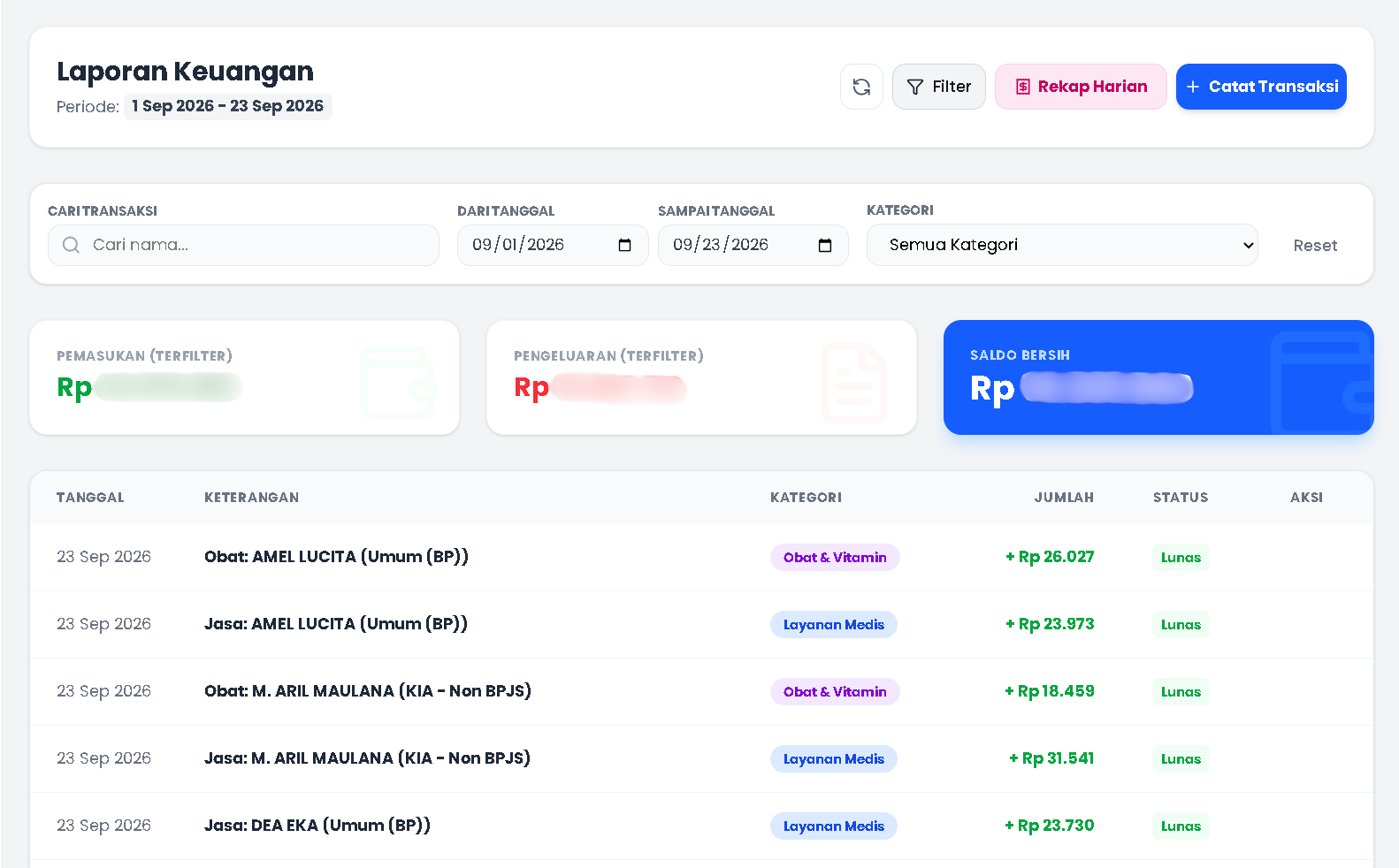Open Rekap Harian report

pyautogui.click(x=1081, y=87)
